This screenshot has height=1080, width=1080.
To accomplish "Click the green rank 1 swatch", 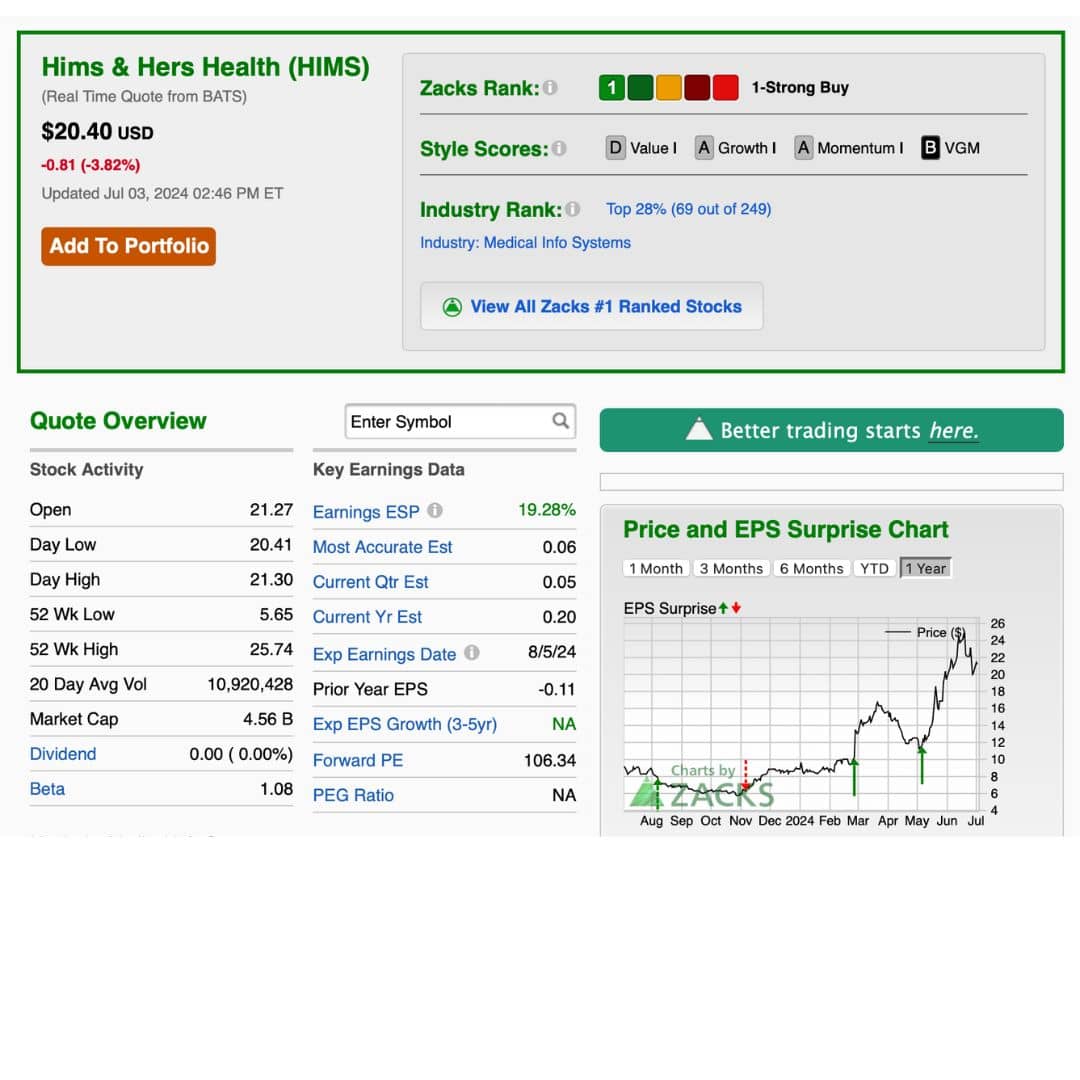I will pyautogui.click(x=612, y=87).
